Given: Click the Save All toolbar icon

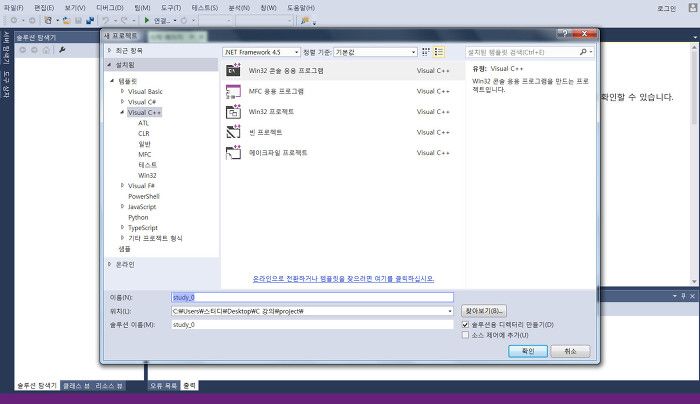Looking at the screenshot, I should (90, 20).
